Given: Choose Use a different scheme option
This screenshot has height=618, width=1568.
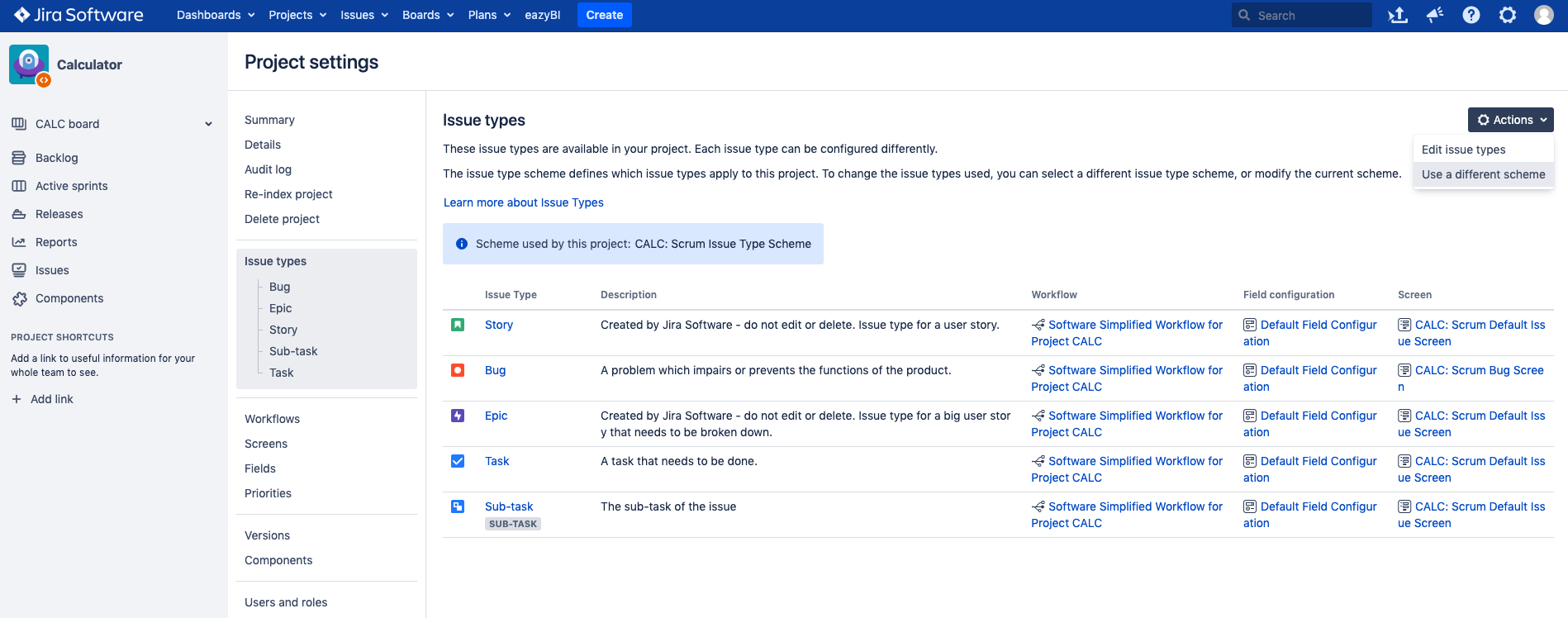Looking at the screenshot, I should [1484, 174].
